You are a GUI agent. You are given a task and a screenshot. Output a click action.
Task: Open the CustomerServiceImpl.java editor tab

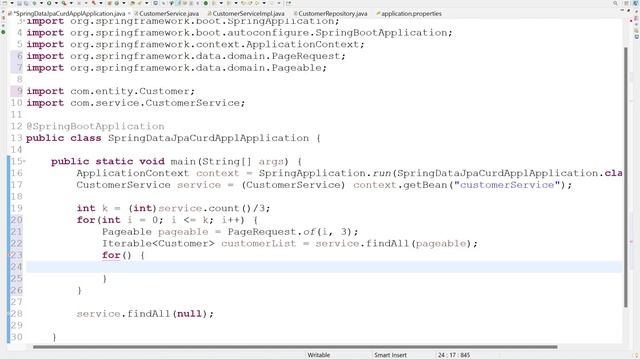point(248,13)
